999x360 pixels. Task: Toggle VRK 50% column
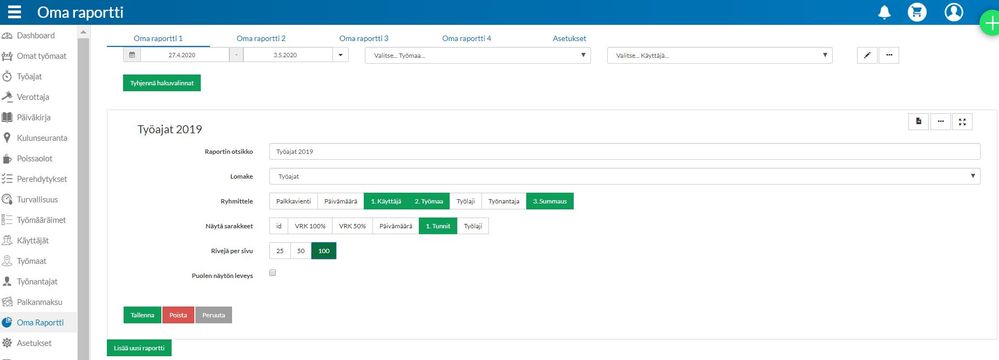(352, 226)
